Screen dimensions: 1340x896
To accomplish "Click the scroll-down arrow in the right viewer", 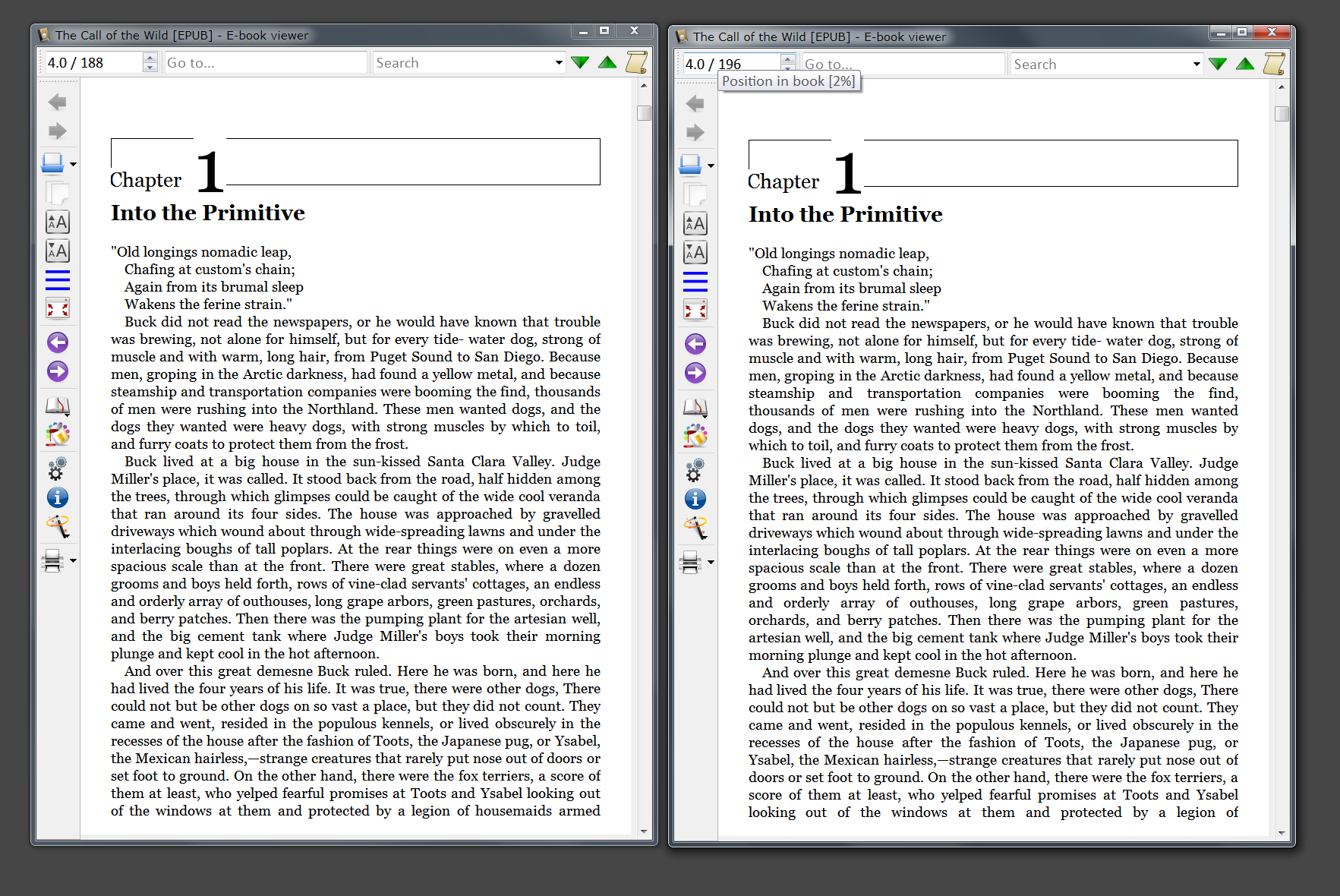I will [x=1282, y=833].
